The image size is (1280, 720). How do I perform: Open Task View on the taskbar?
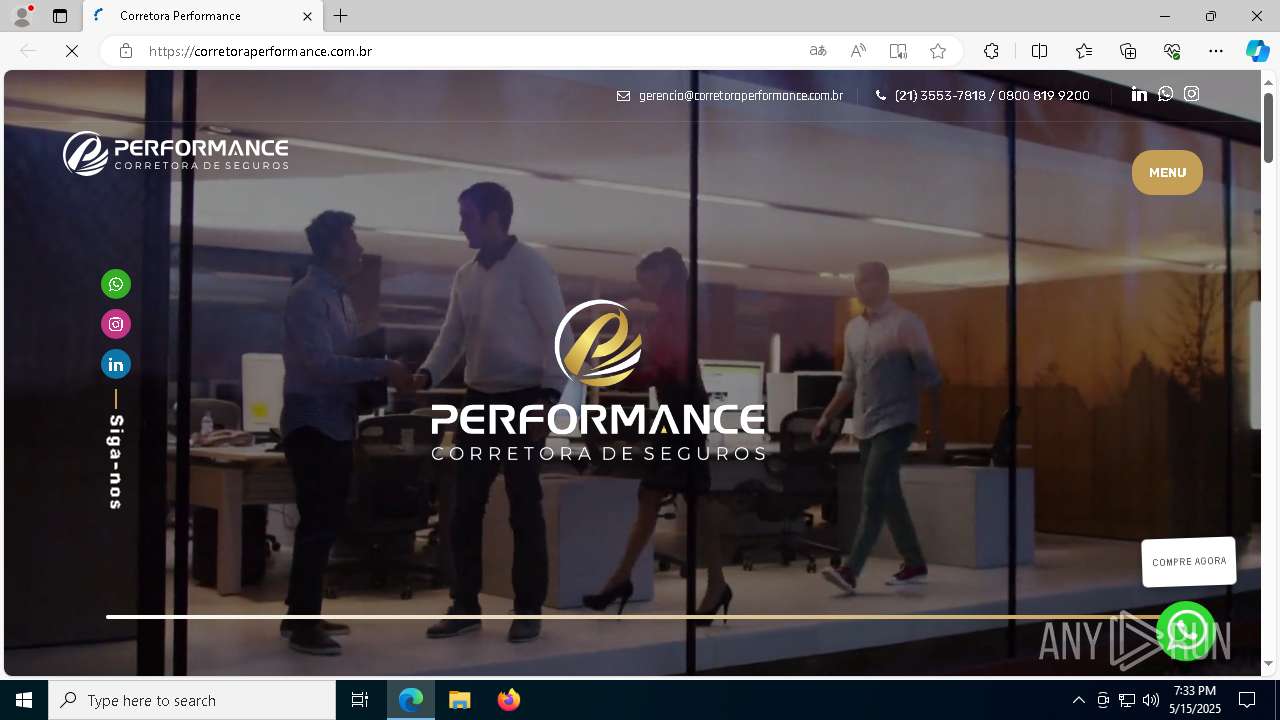[x=360, y=700]
